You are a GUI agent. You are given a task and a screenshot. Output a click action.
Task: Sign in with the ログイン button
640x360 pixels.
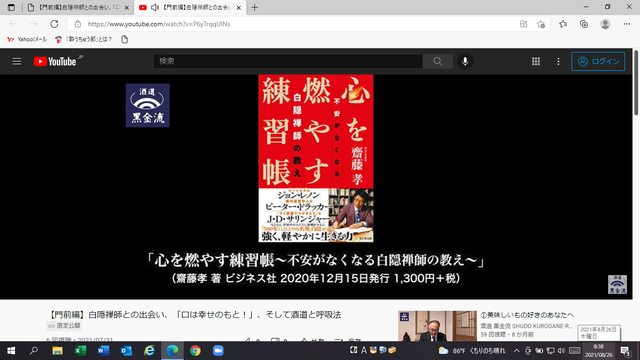(598, 61)
